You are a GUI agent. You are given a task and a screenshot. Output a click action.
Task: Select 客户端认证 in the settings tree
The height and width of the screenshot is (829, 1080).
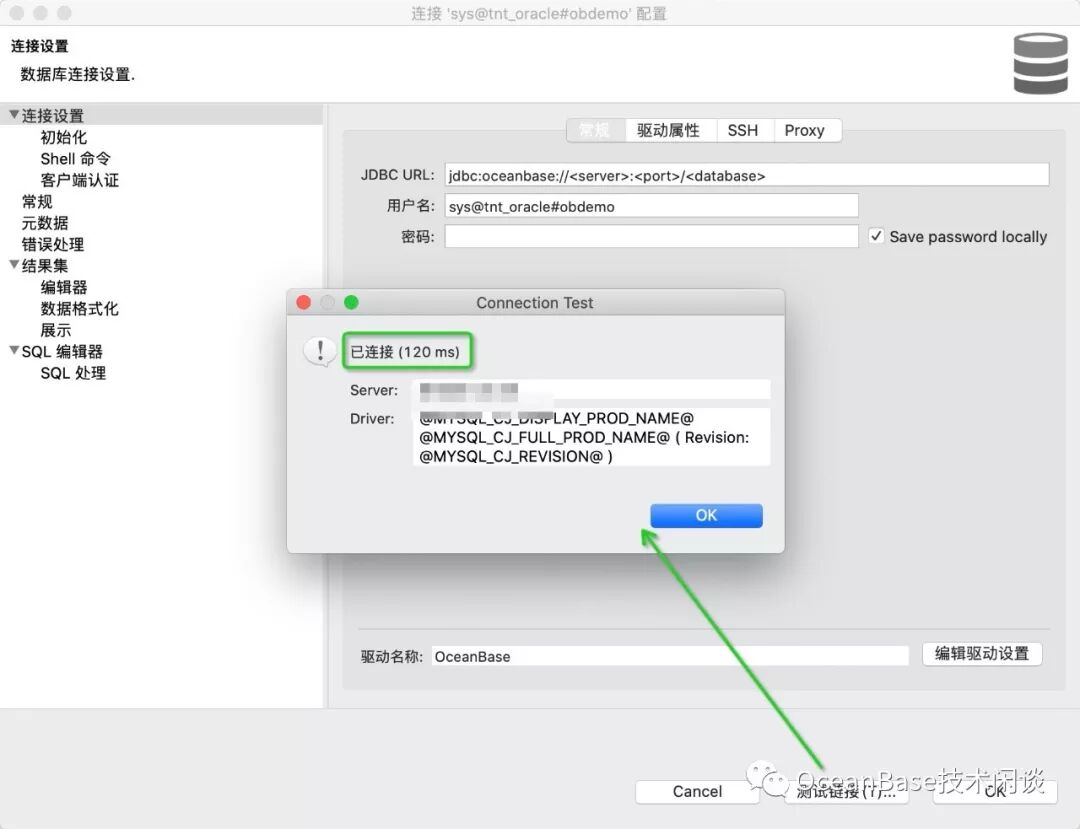[x=79, y=180]
